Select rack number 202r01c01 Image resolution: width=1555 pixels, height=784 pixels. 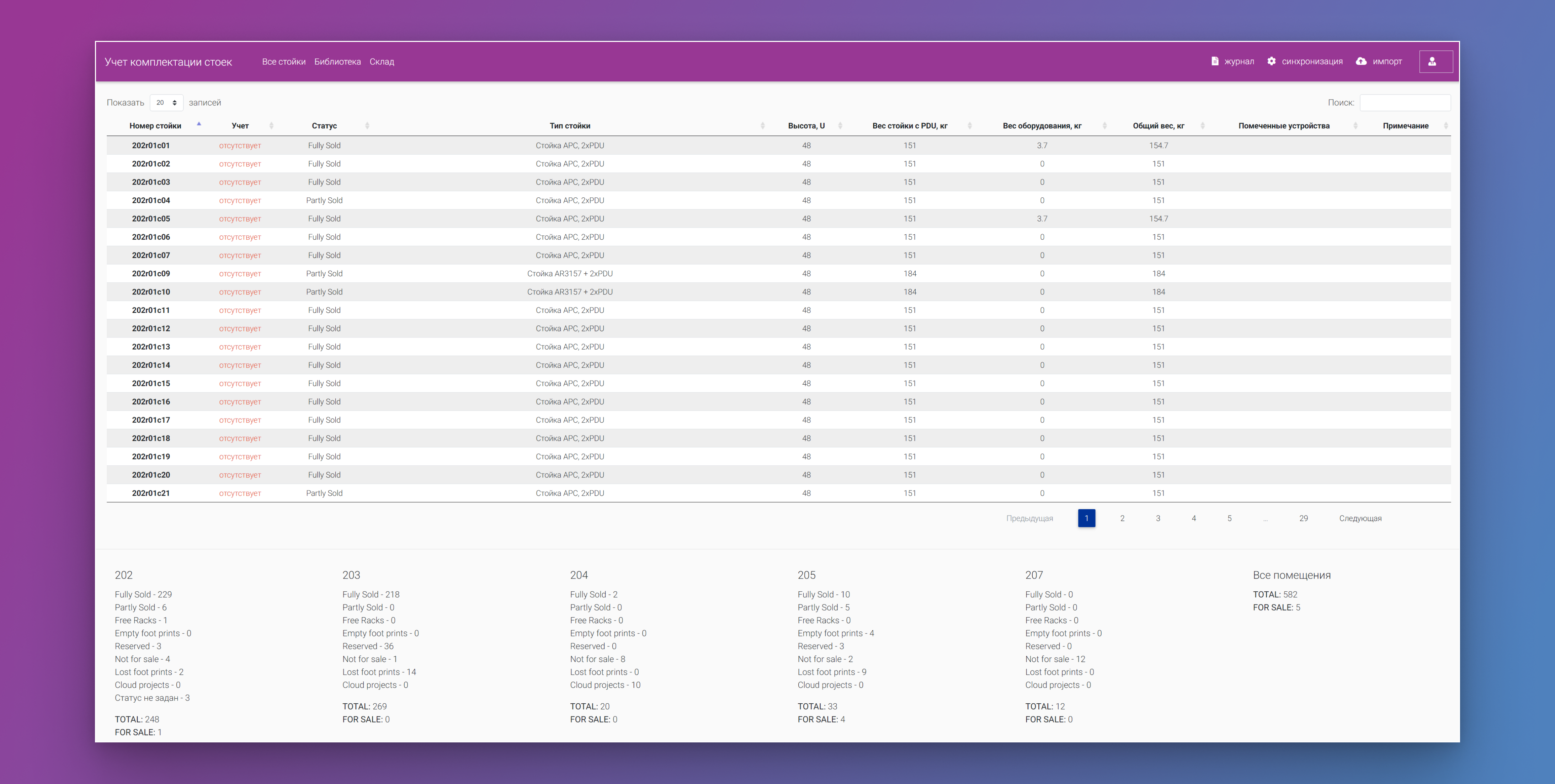tap(151, 145)
